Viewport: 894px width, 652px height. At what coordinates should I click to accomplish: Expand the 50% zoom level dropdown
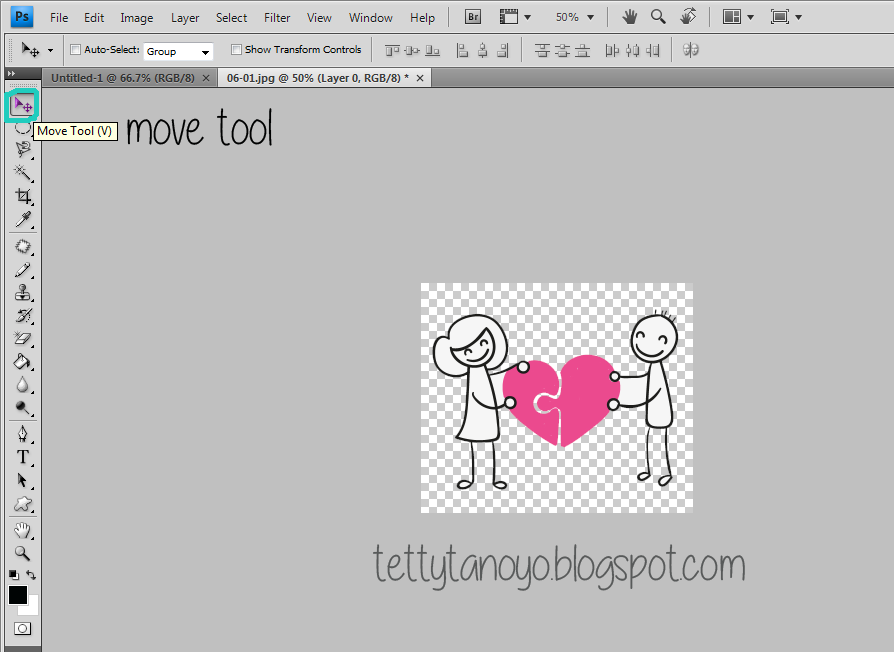575,17
